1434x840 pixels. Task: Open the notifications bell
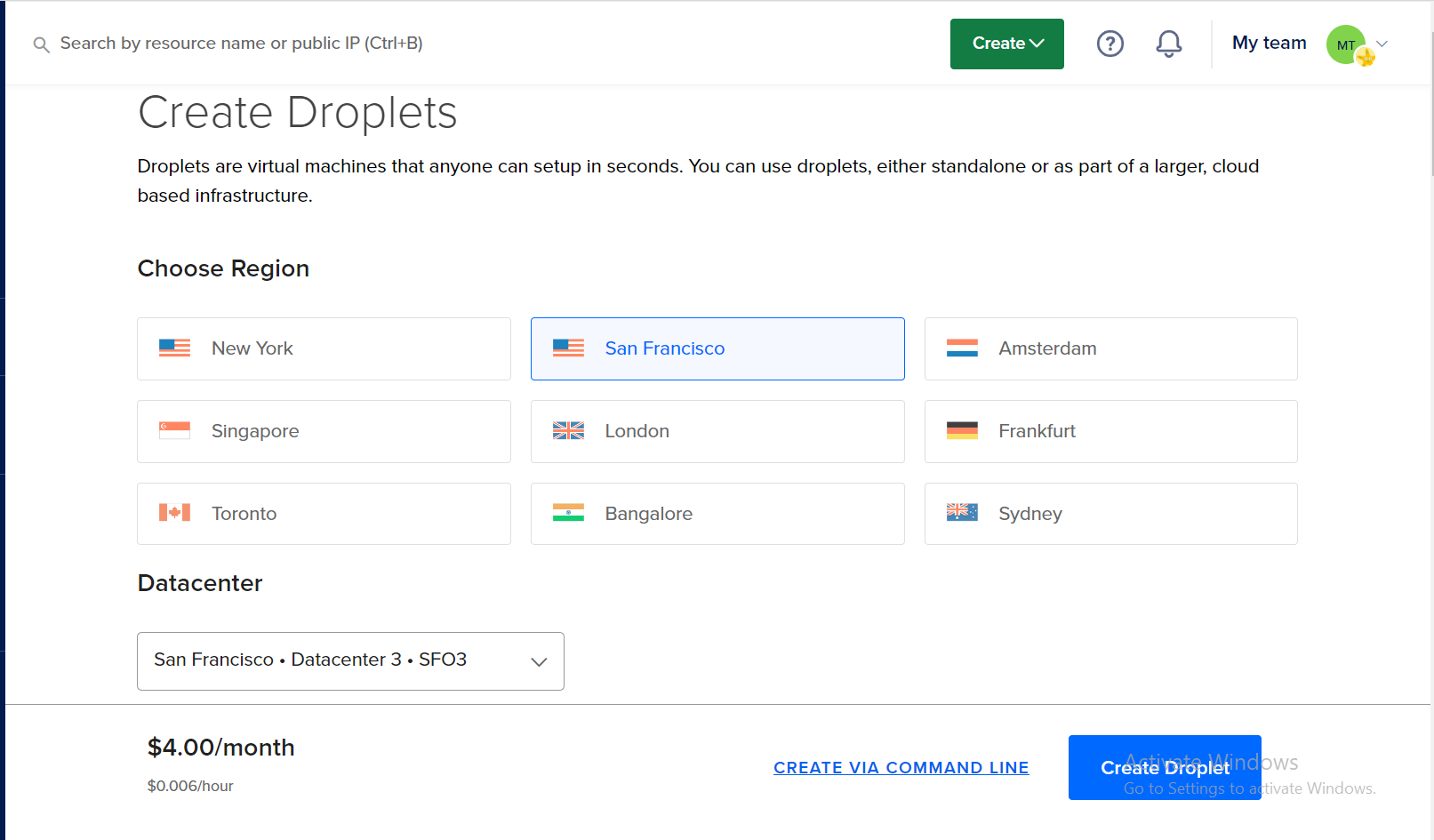pyautogui.click(x=1168, y=44)
